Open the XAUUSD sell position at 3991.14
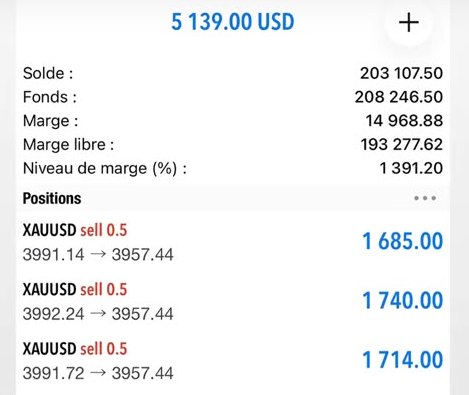469x395 pixels. [x=233, y=242]
